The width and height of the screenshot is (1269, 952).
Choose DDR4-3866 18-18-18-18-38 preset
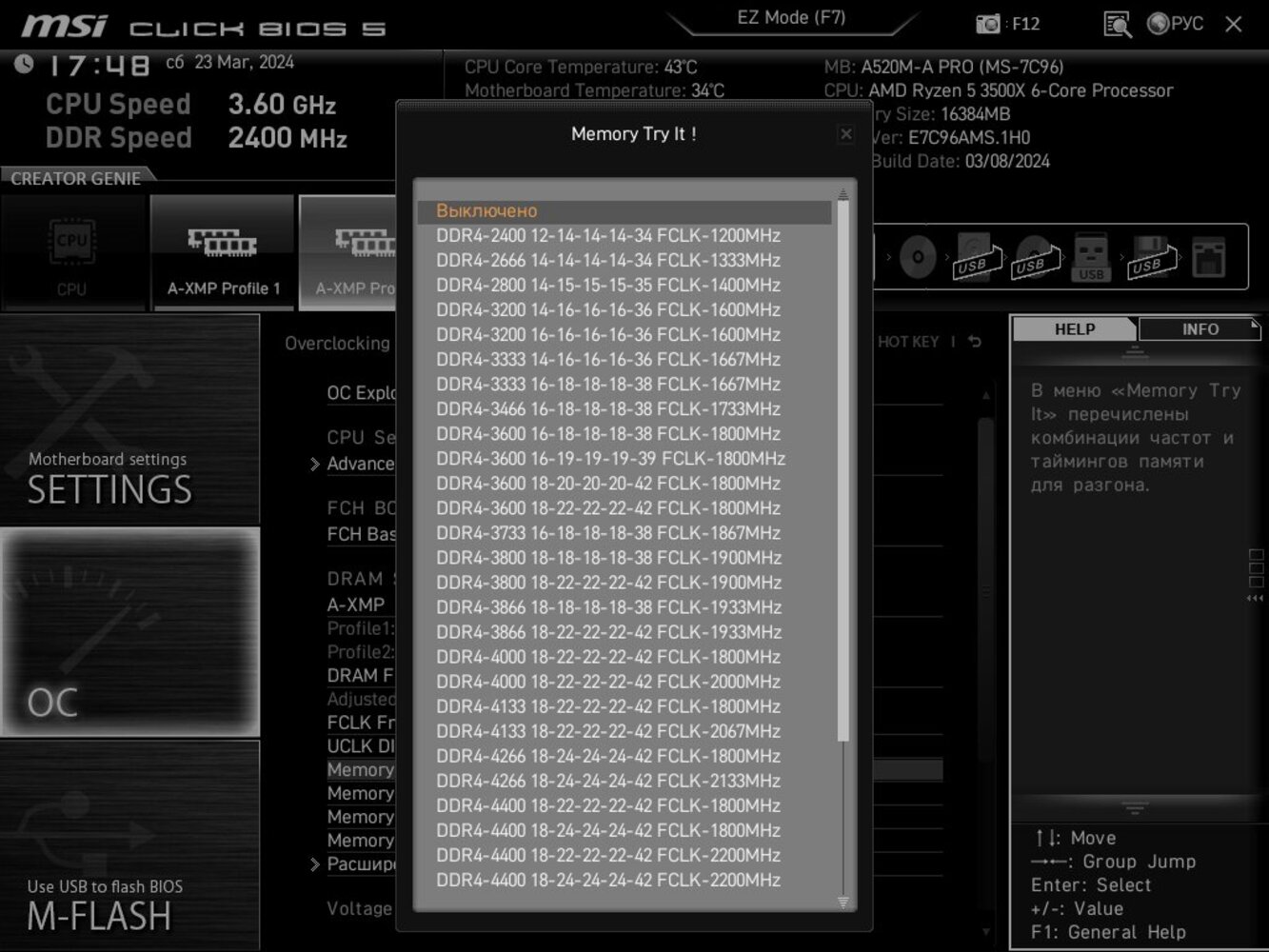pyautogui.click(x=625, y=607)
